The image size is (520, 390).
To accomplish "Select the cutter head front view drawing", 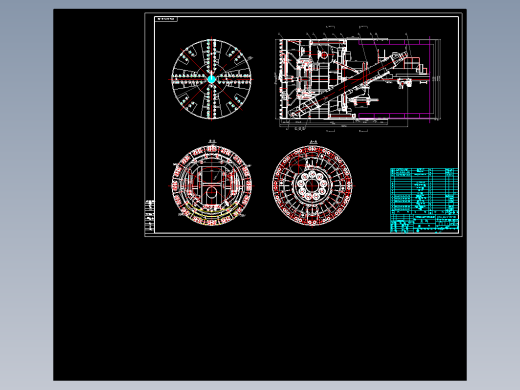I will 211,79.
